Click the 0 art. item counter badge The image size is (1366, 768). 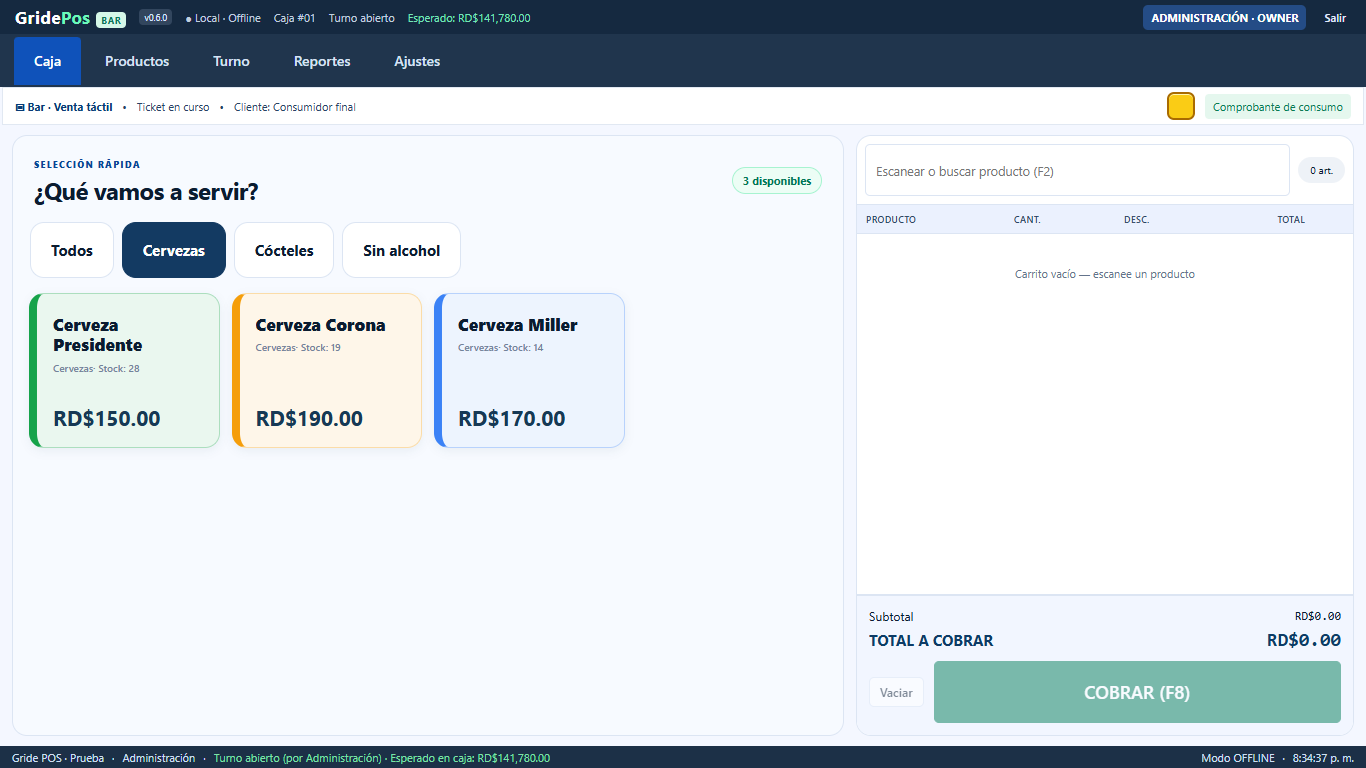[1321, 171]
